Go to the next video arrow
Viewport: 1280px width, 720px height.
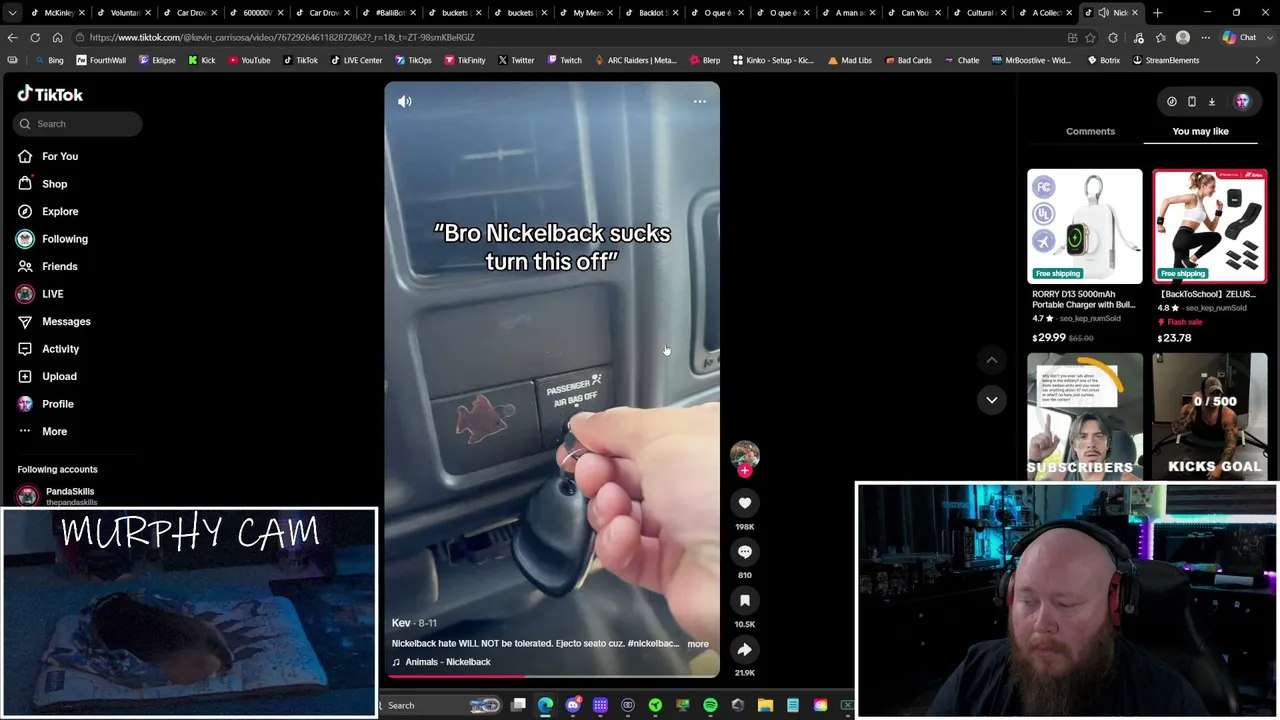pos(992,400)
